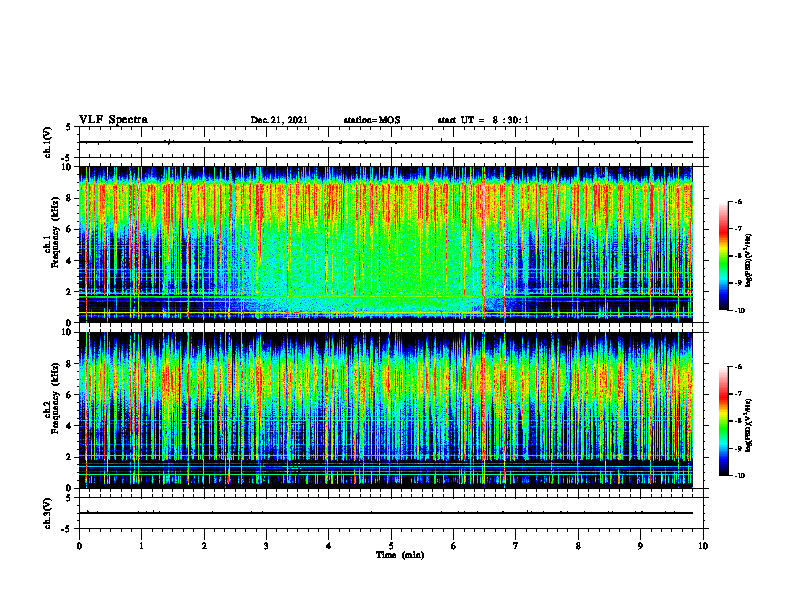Click the "VLF Spectra" plot title
The height and width of the screenshot is (612, 792).
click(113, 120)
